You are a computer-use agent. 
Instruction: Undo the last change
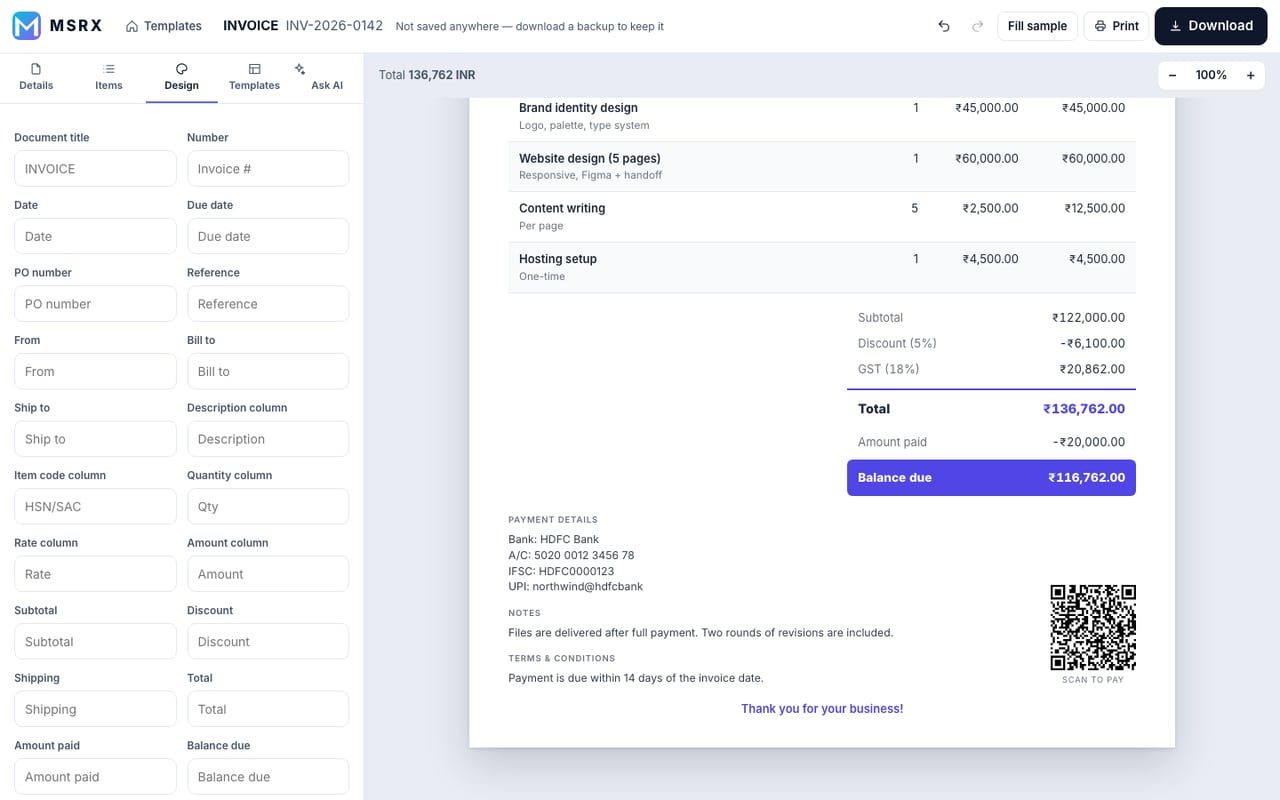point(944,26)
